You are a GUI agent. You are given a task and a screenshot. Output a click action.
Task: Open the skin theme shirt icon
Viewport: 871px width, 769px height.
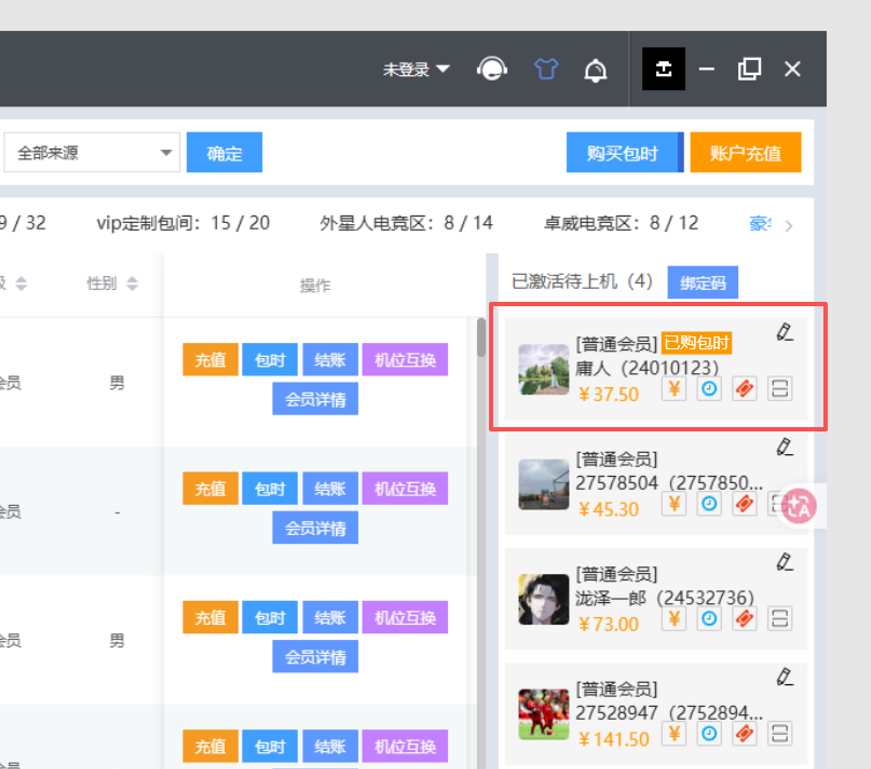coord(546,69)
